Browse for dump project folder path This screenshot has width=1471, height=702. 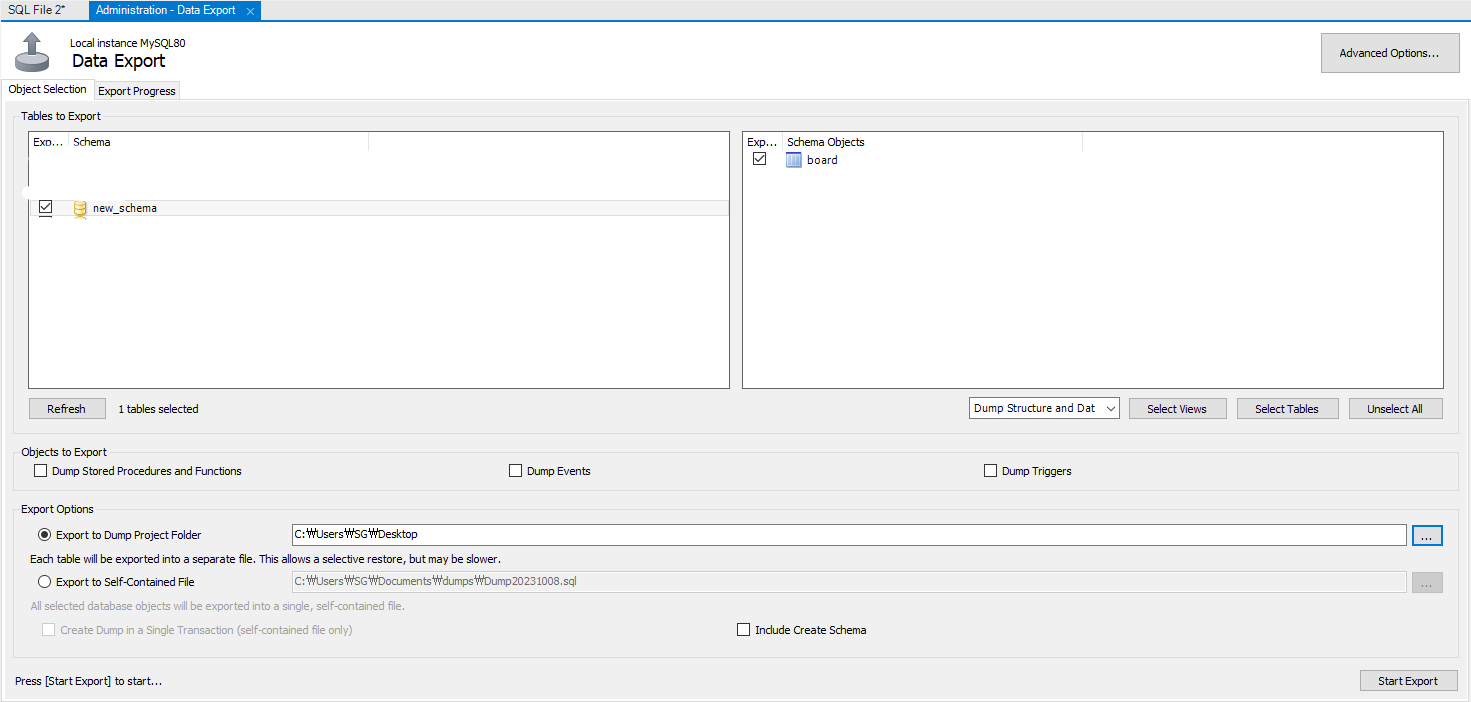pos(1427,535)
